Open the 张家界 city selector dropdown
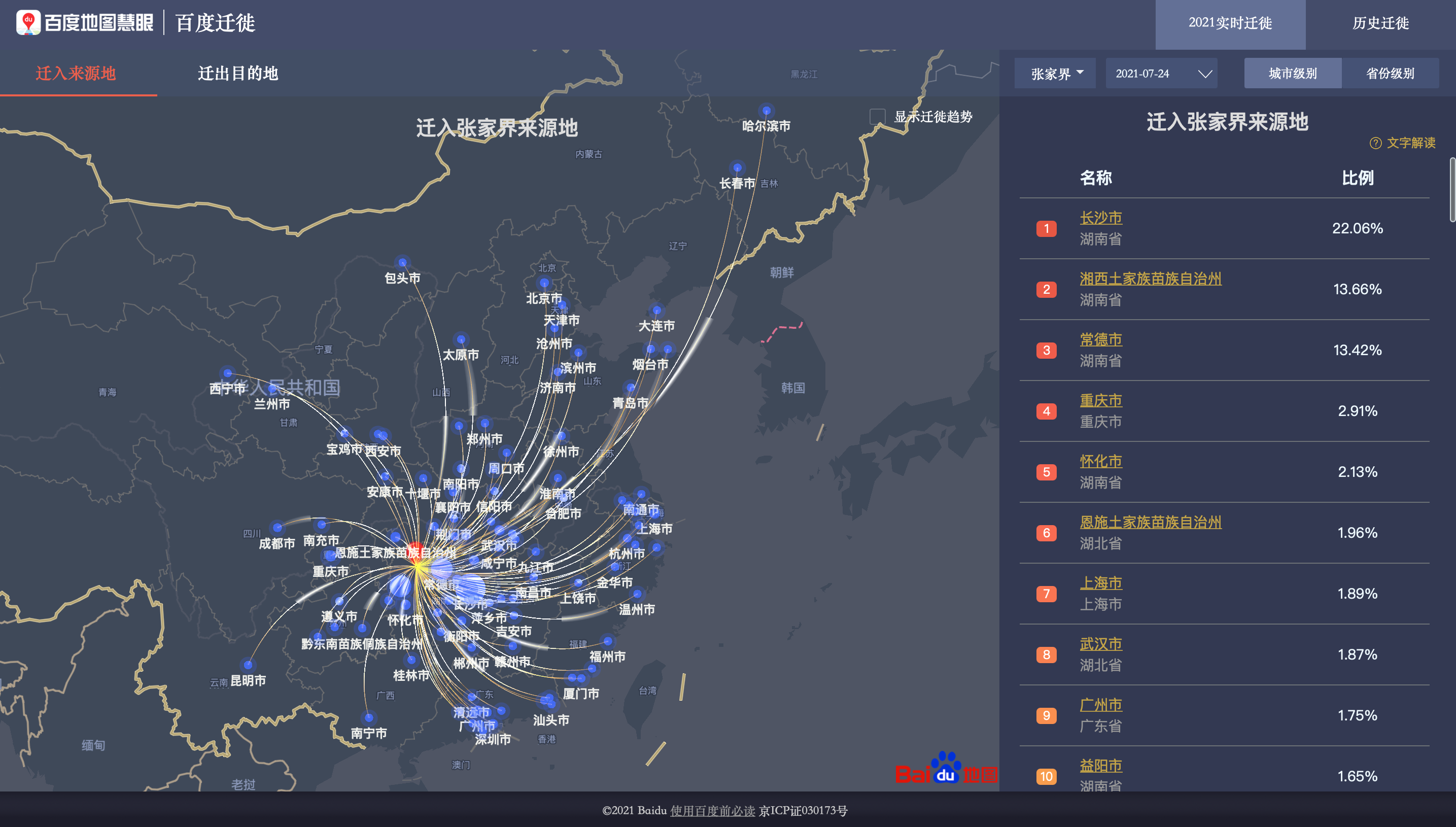 [1055, 73]
